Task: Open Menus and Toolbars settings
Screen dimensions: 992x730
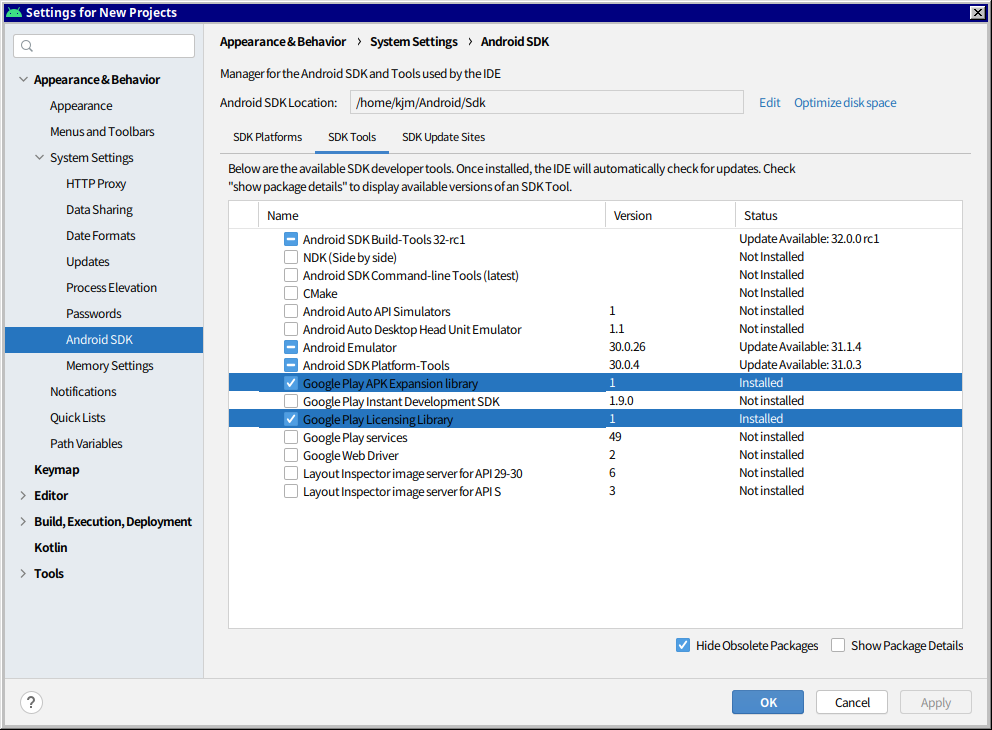Action: (102, 132)
